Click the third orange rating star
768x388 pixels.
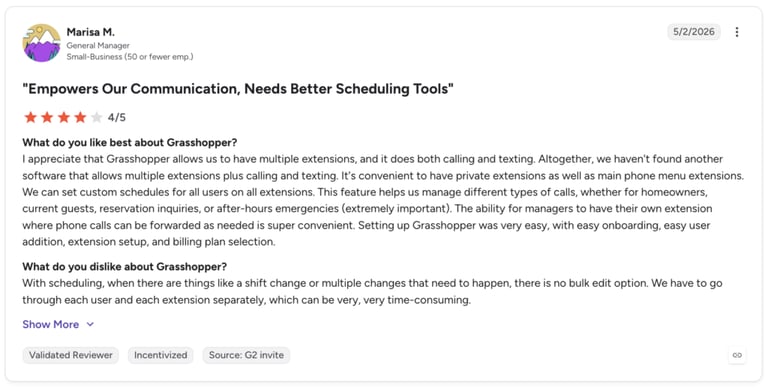tap(64, 117)
